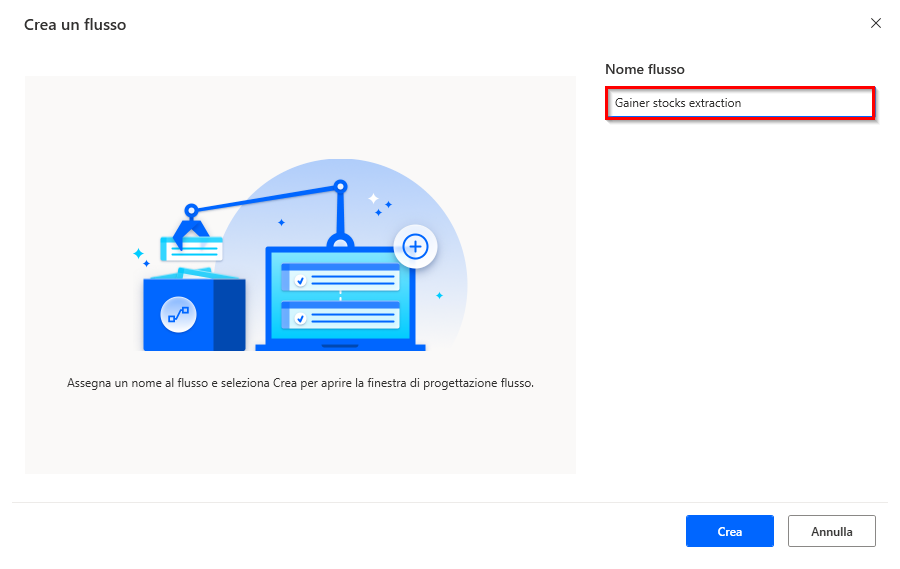Click the dark side of the blue box
The width and height of the screenshot is (900, 569).
230,315
